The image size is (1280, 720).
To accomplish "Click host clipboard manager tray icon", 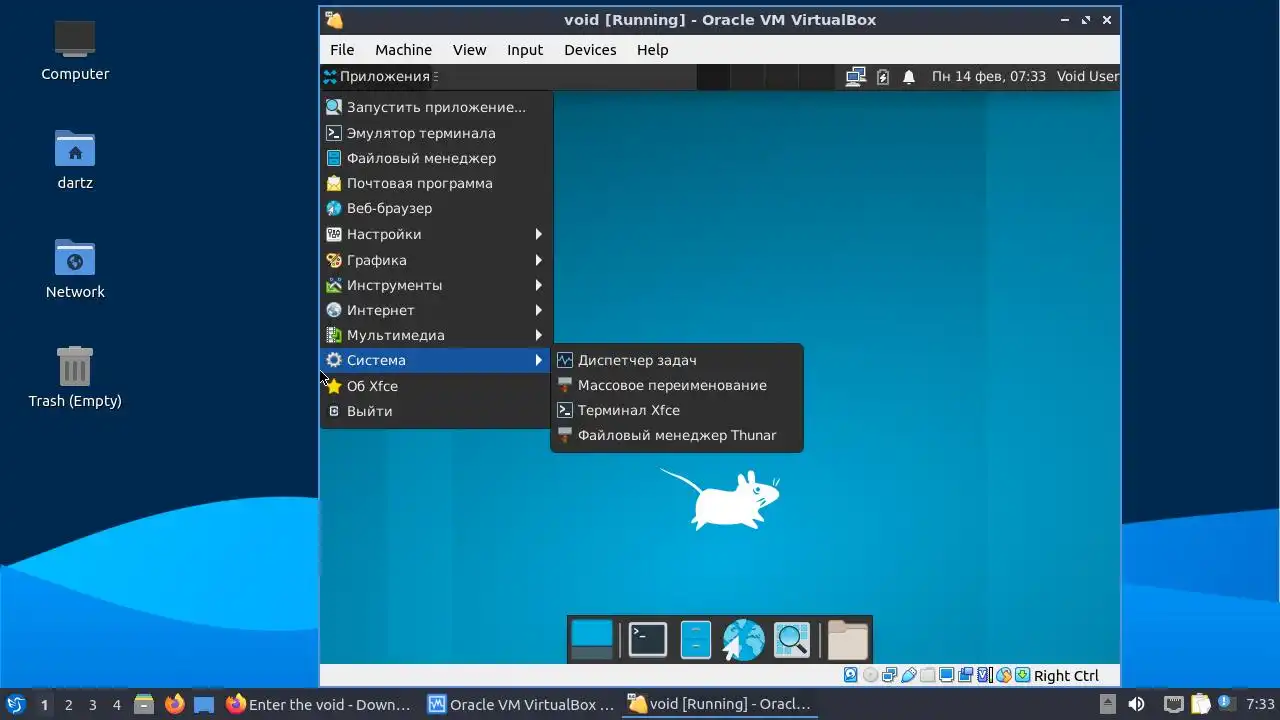I will 1200,704.
